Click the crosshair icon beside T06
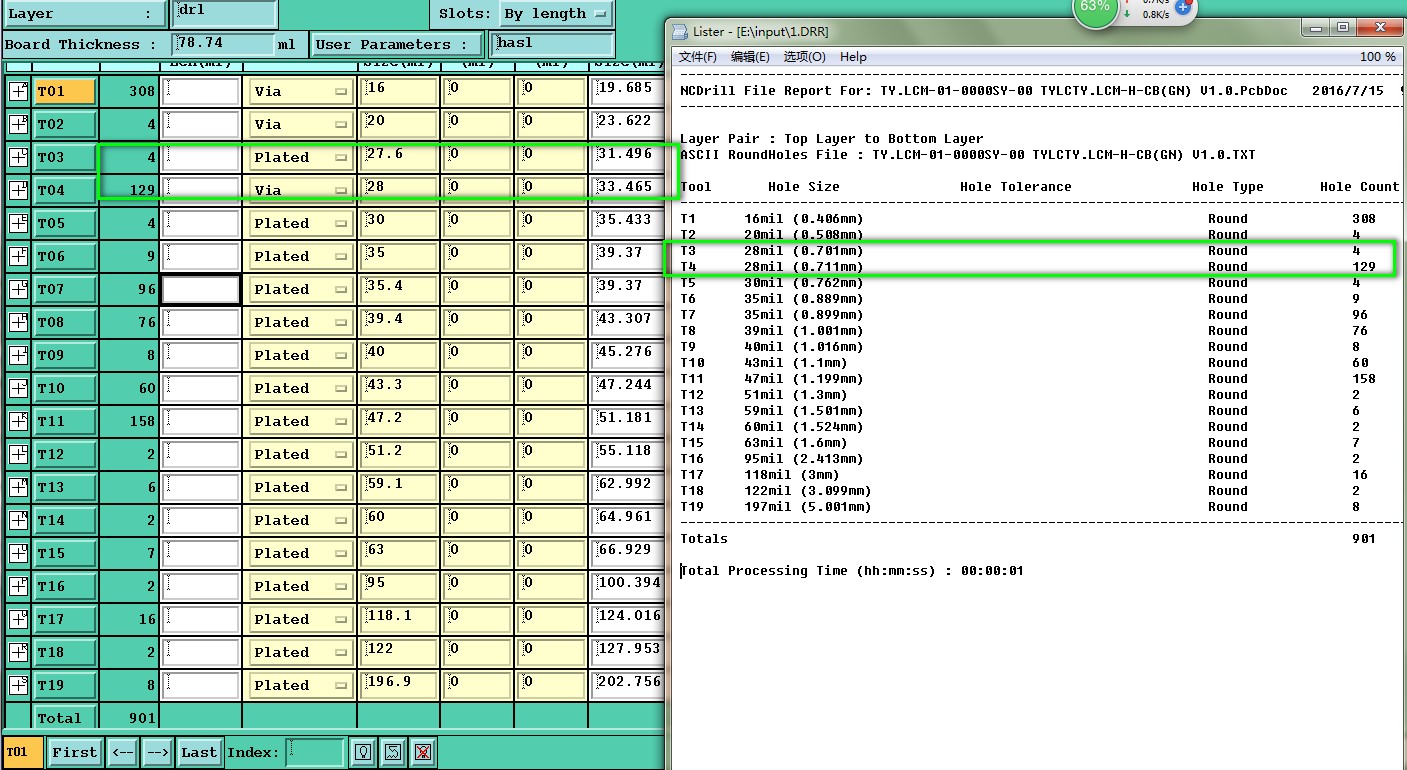The height and width of the screenshot is (770, 1407). pos(19,256)
